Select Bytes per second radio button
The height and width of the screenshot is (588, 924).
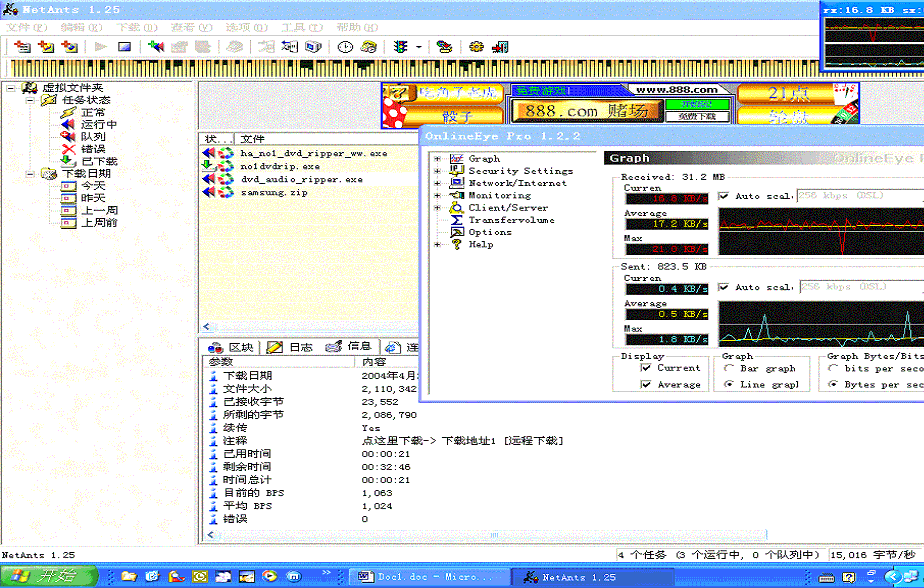click(x=833, y=384)
